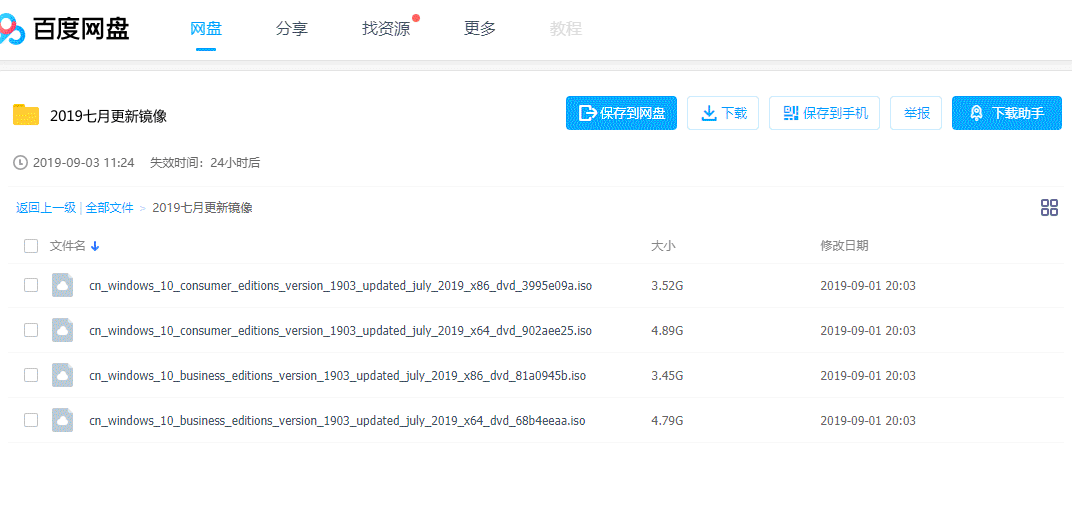Sort by the 大小 column header
The width and height of the screenshot is (1072, 532).
point(663,246)
